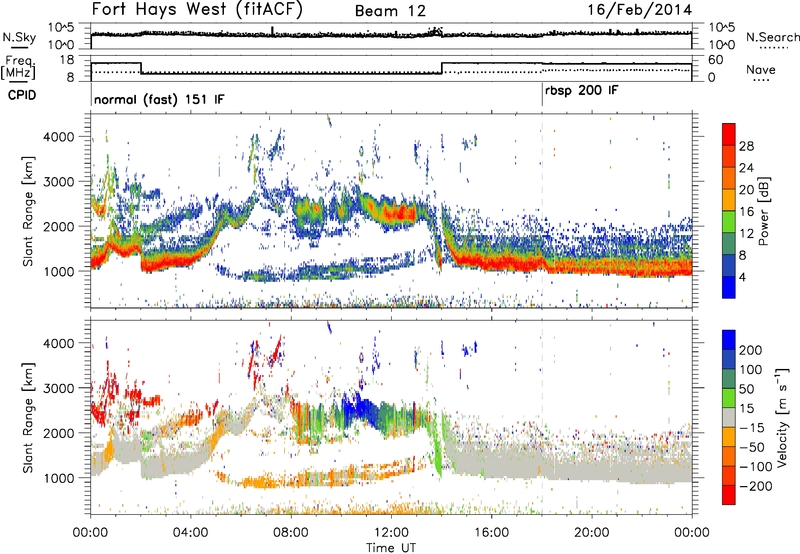Click the gray velocity segment between 15 and -15
Screen dimensions: 800x554
(x=729, y=418)
